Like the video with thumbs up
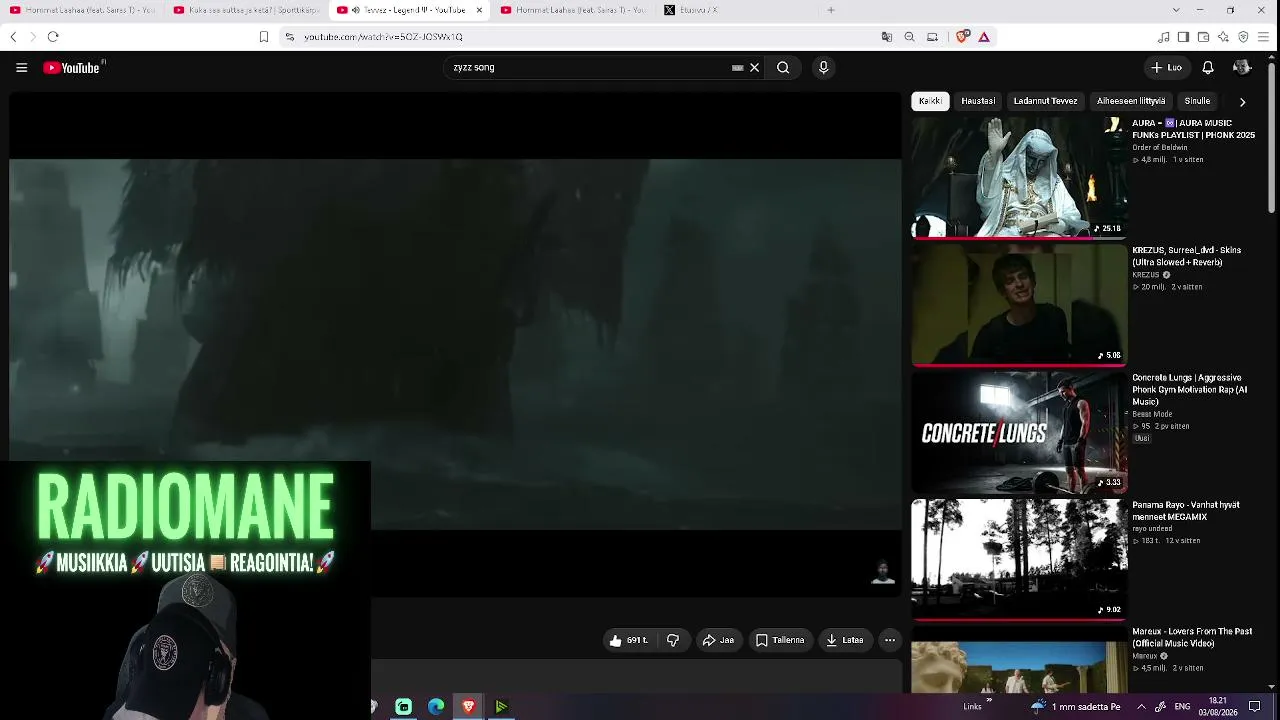Screen dimensions: 1280x720 tap(629, 640)
